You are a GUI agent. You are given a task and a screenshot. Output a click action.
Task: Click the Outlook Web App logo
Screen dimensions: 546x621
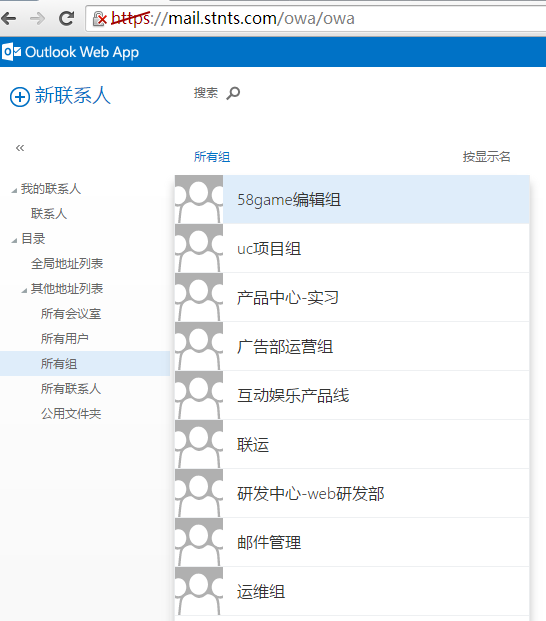point(11,52)
